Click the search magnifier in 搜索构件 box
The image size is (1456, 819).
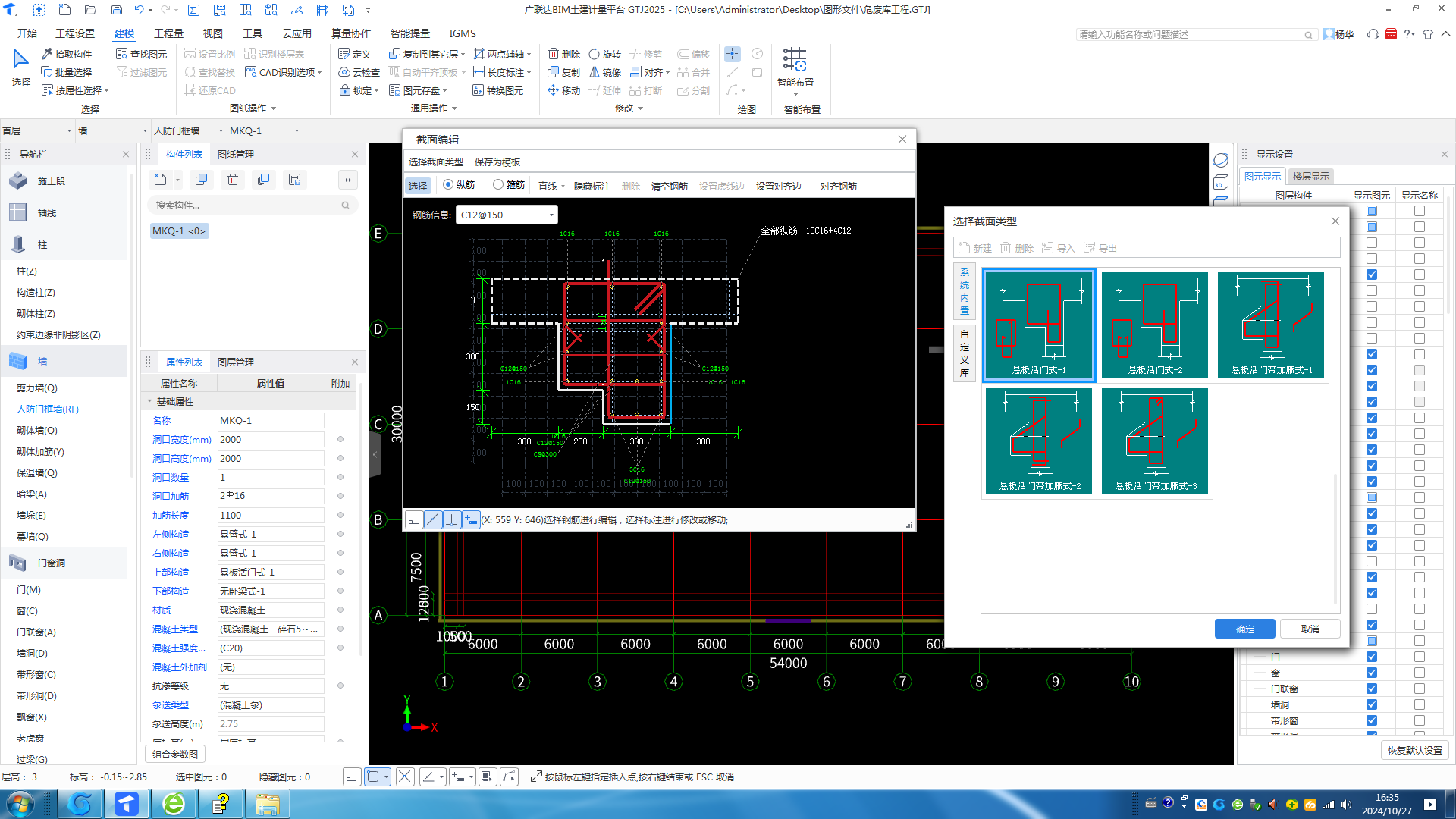(345, 206)
